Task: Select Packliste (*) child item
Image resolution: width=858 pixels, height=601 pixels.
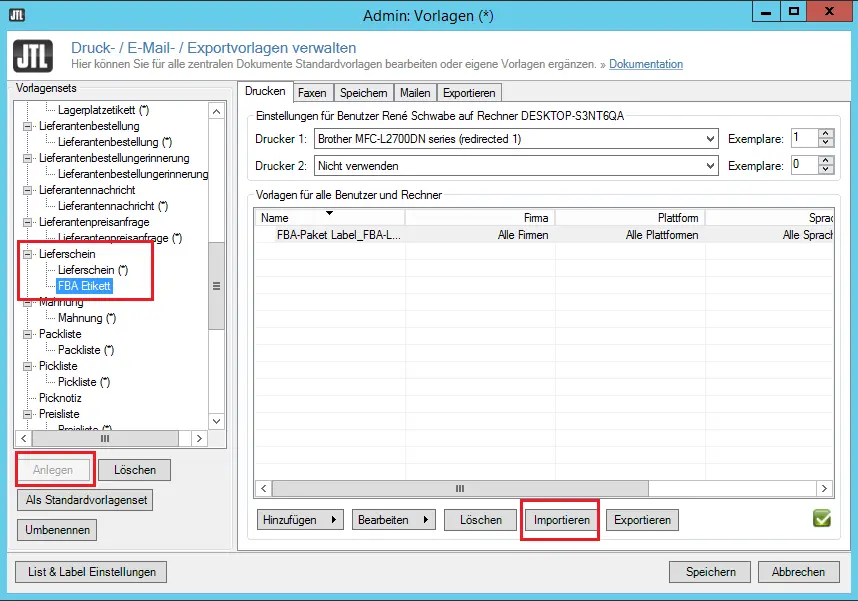Action: (86, 350)
